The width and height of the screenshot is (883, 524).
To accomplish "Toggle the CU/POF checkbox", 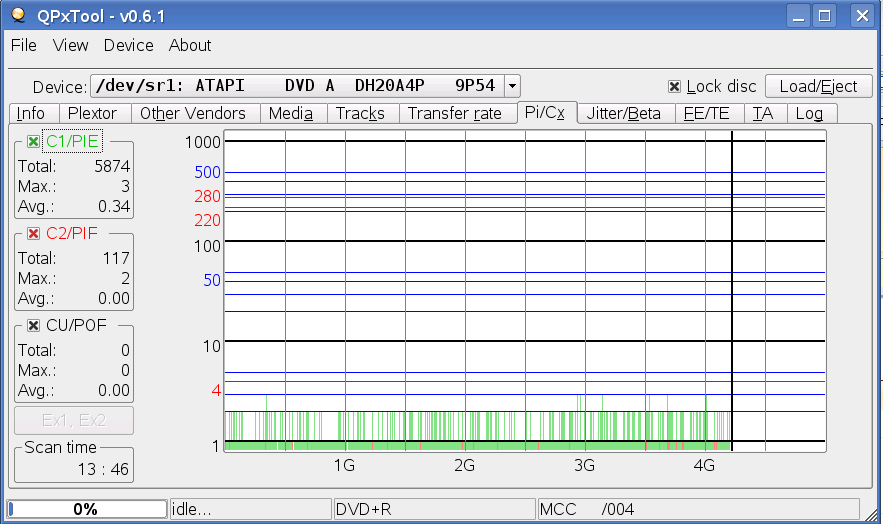I will coord(34,325).
